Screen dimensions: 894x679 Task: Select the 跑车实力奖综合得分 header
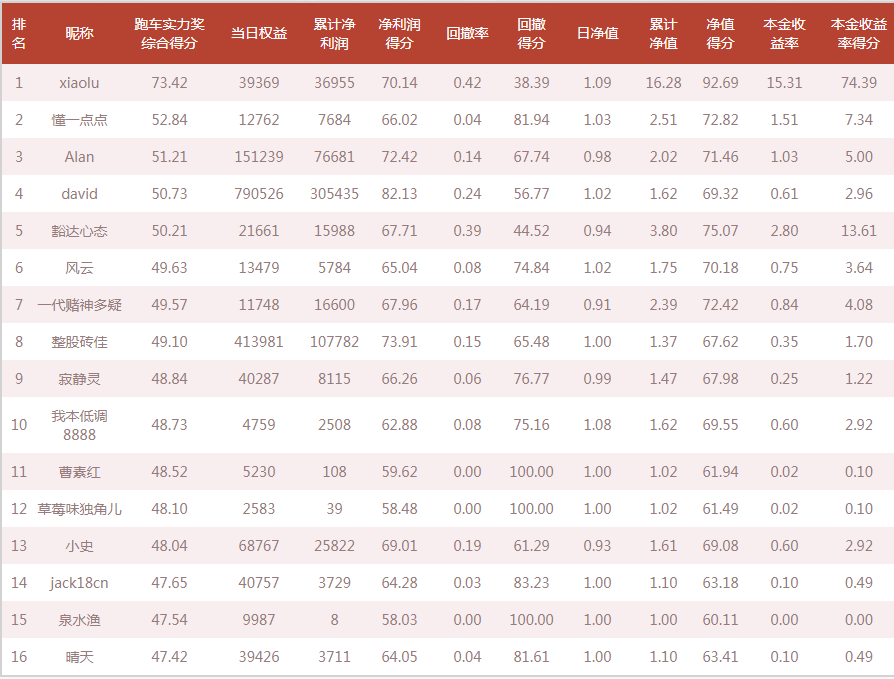click(169, 34)
